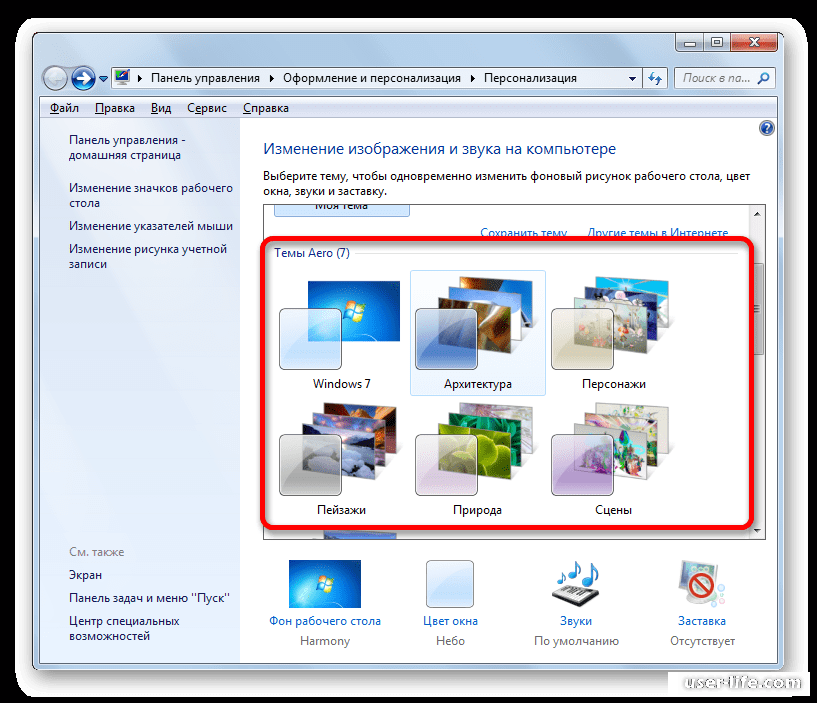The width and height of the screenshot is (817, 703).
Task: Open the recent pages dropdown arrow
Action: pyautogui.click(x=103, y=79)
